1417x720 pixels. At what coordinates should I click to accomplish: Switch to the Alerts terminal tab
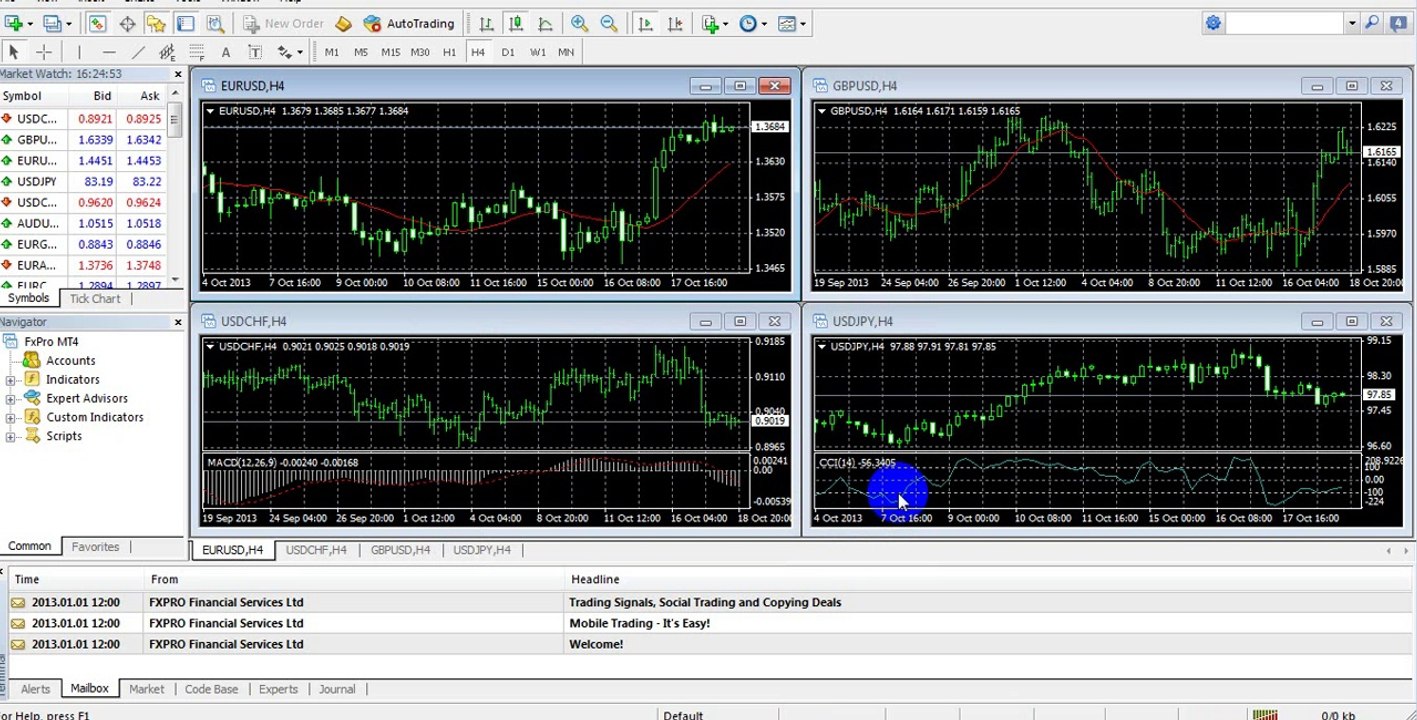[x=35, y=689]
